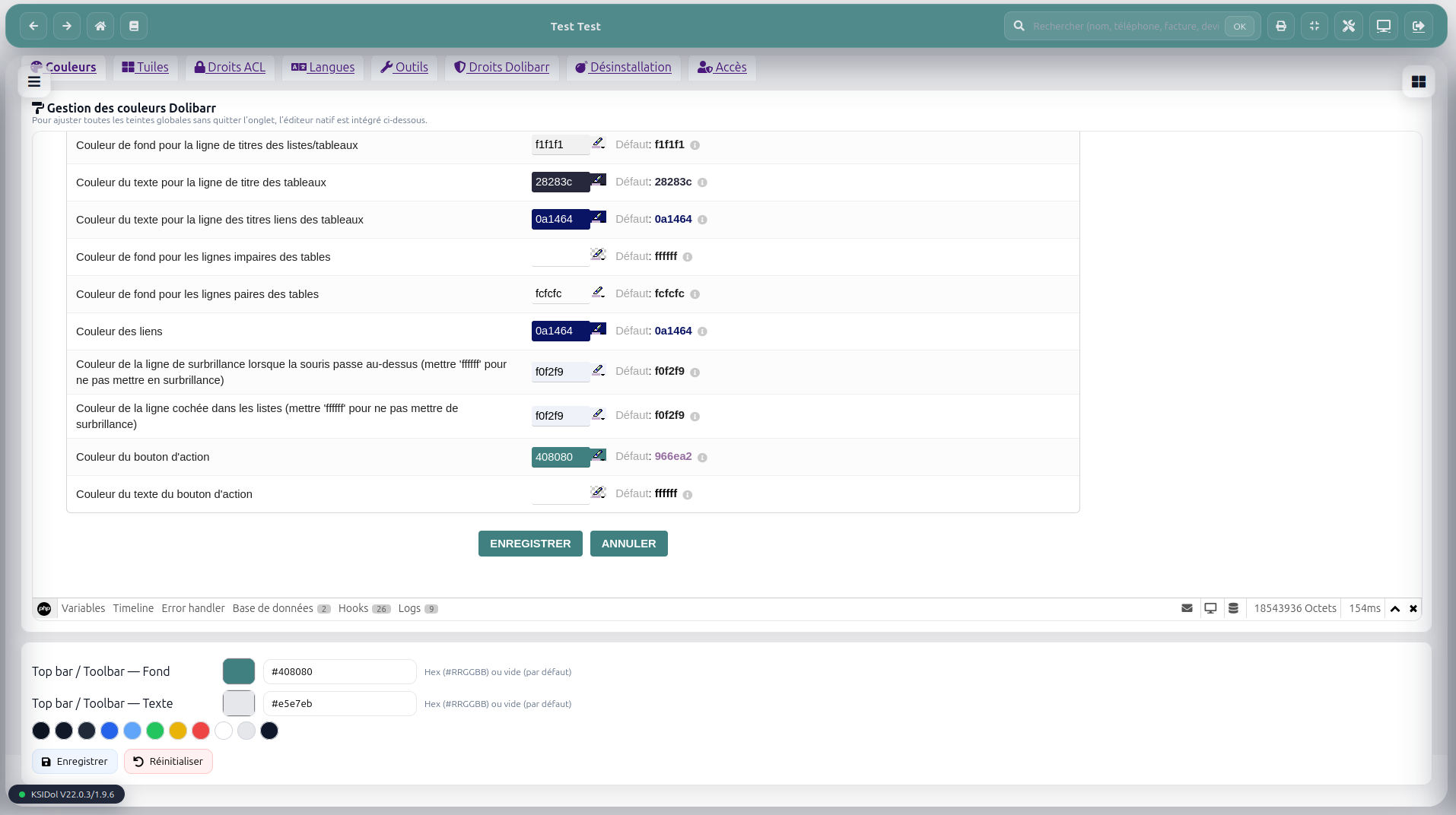Open the home page icon in top bar

pos(100,26)
